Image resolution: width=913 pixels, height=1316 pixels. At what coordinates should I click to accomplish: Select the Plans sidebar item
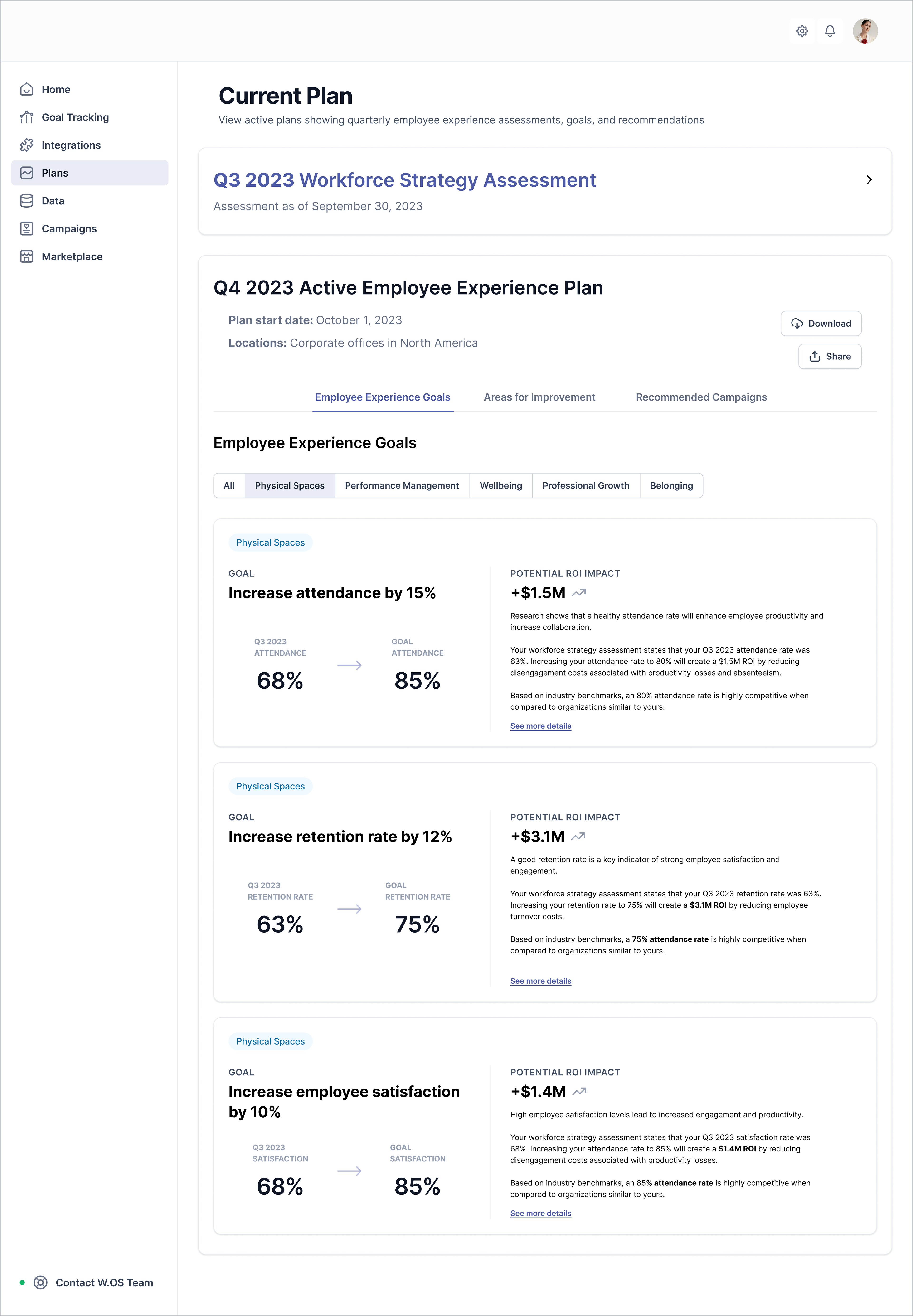point(90,173)
